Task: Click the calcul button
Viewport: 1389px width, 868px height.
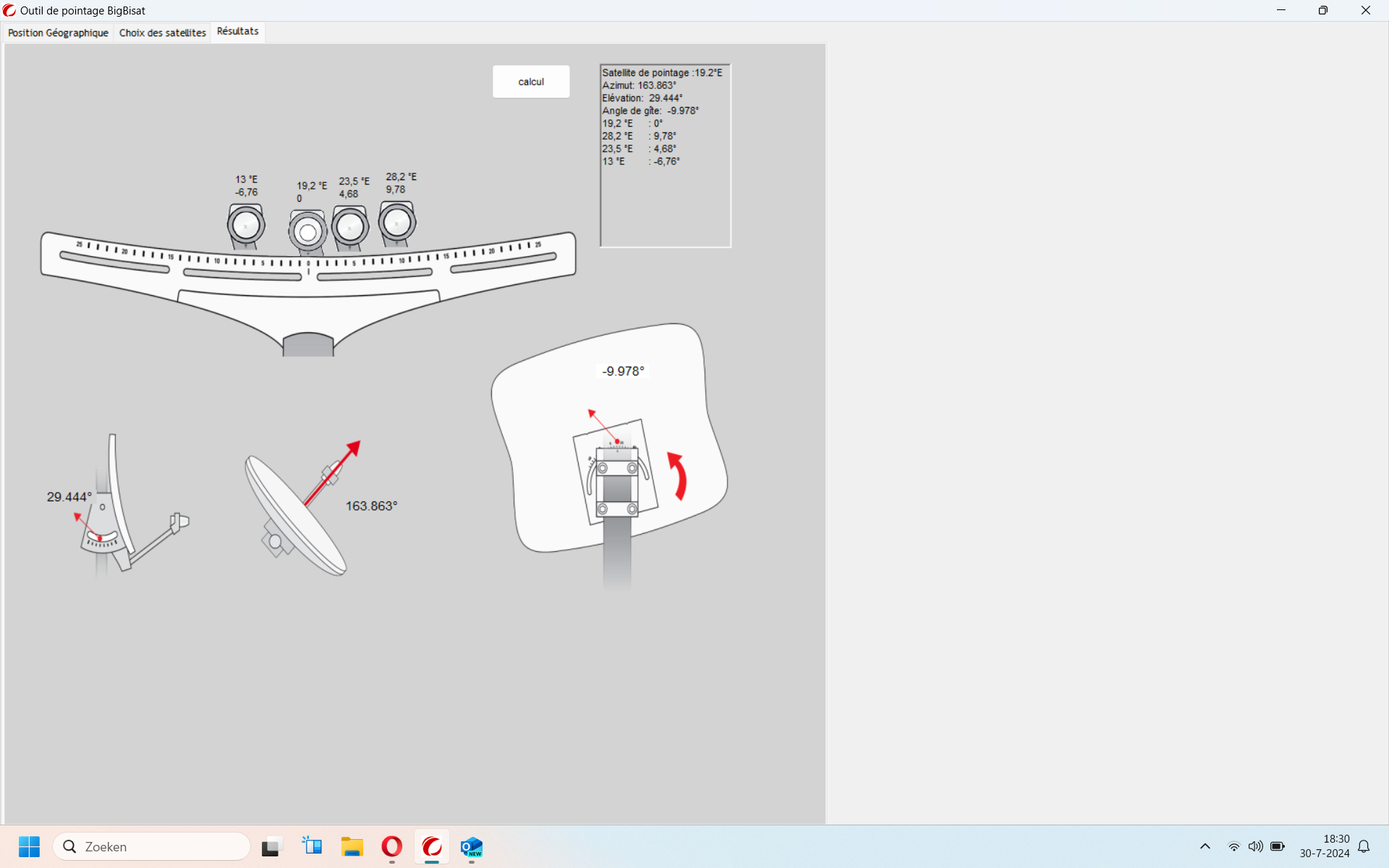Action: coord(530,82)
